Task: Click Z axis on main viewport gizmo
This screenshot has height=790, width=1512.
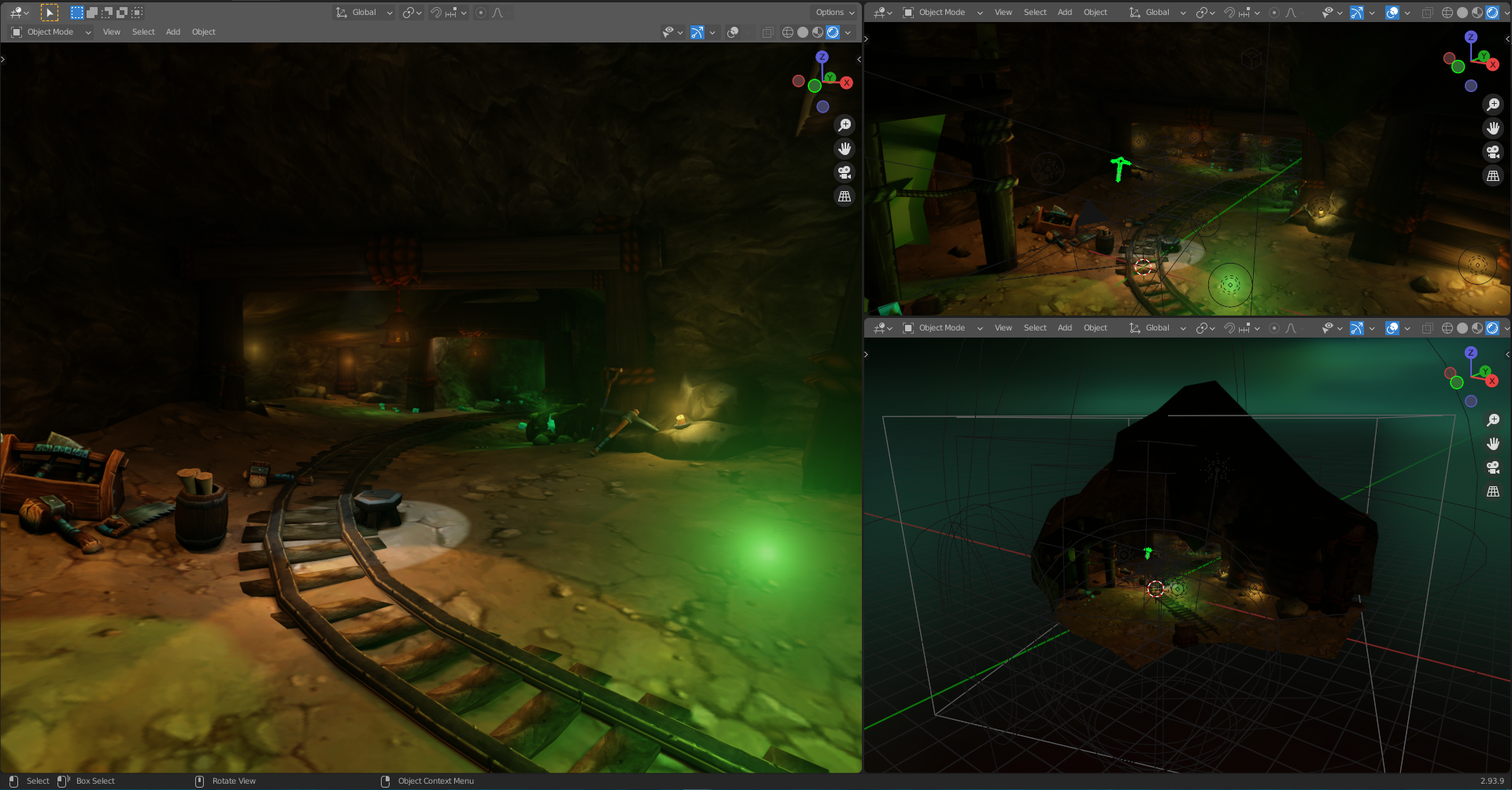Action: coord(822,57)
